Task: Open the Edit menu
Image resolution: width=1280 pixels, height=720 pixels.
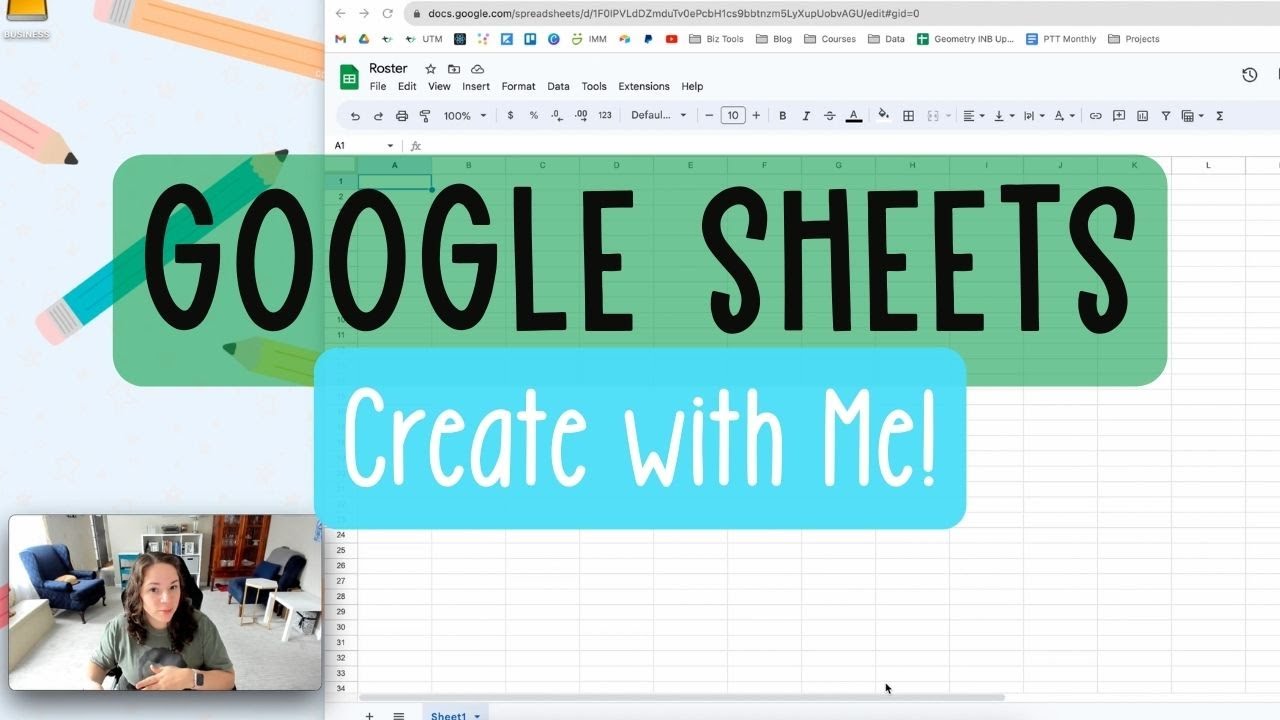Action: 407,86
